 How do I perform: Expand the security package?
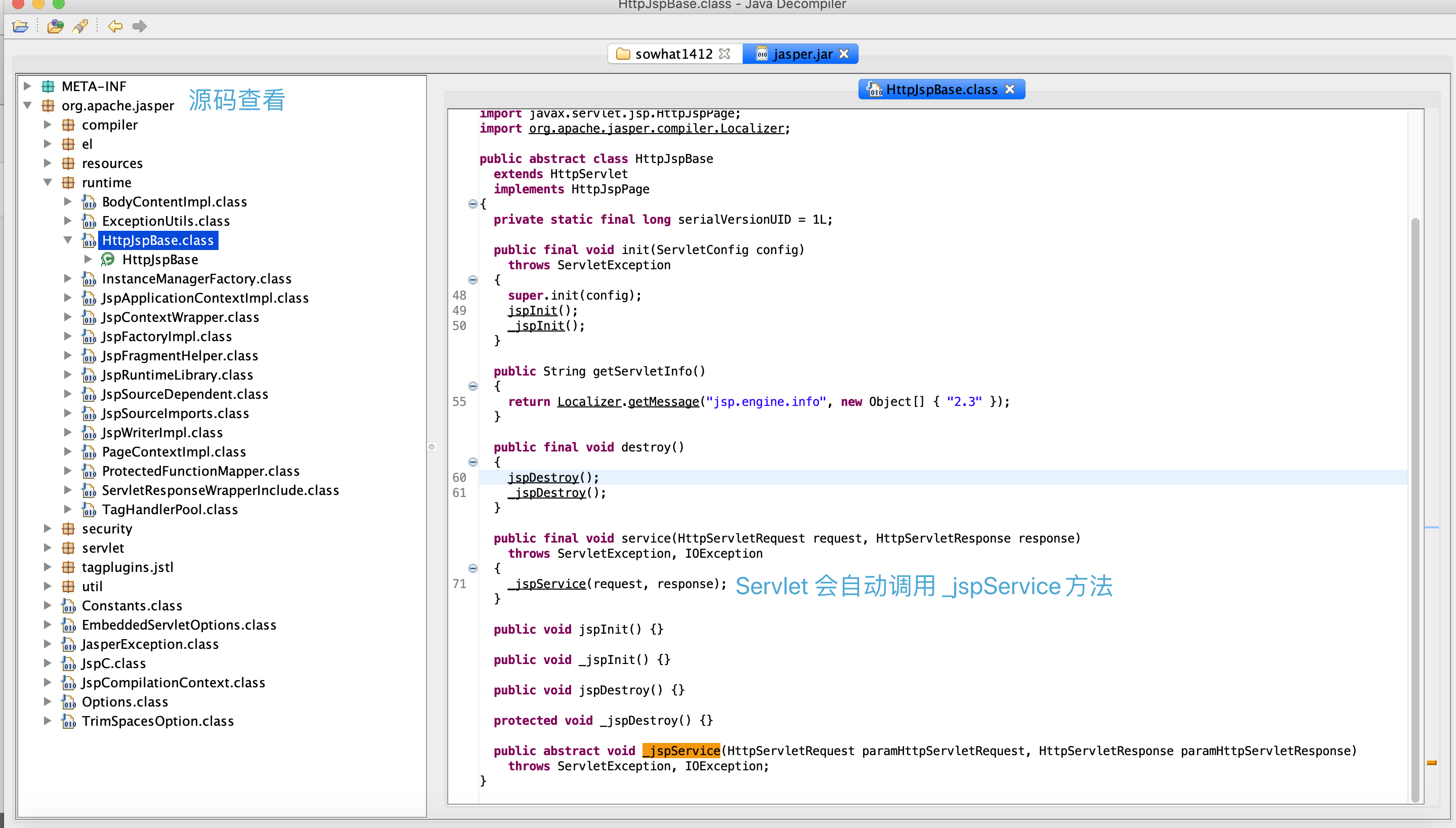48,528
